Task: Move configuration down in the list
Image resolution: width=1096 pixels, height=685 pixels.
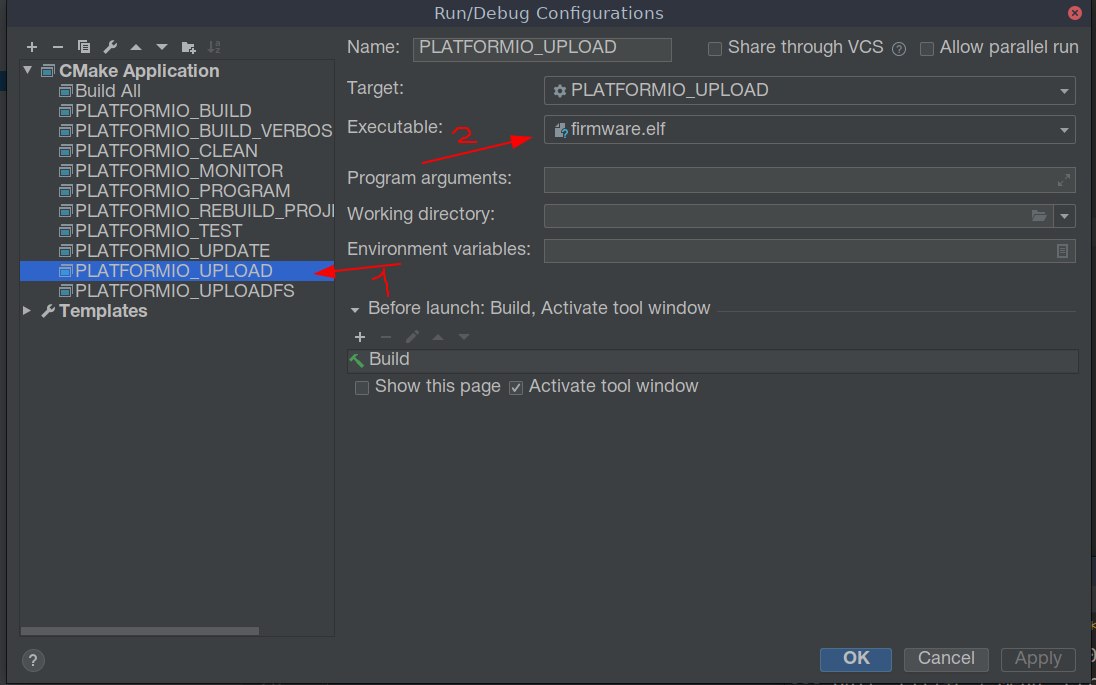Action: (162, 47)
